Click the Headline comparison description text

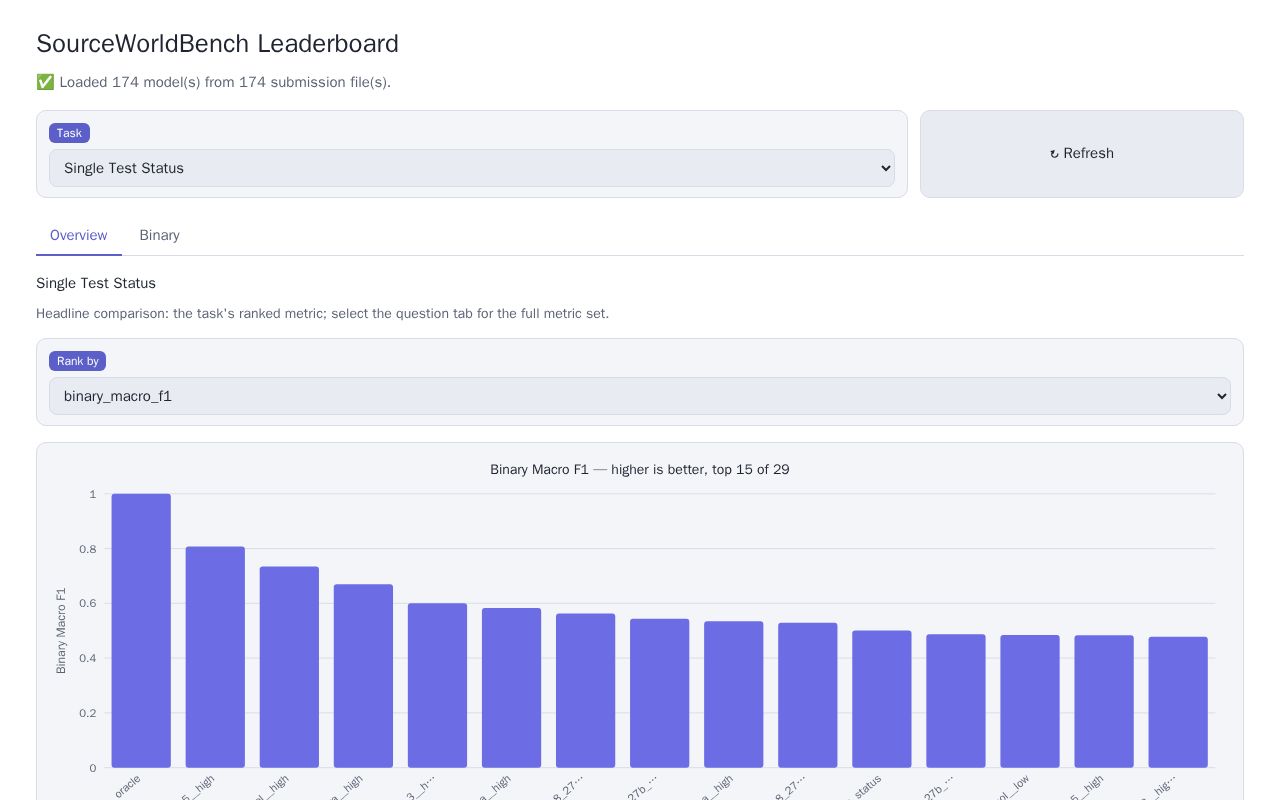(x=322, y=314)
